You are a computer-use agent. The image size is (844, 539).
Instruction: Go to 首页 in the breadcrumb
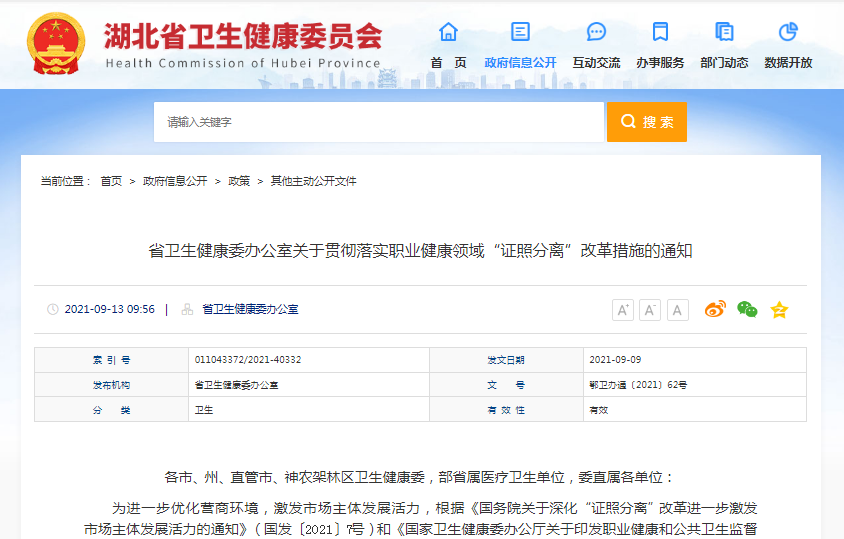[x=111, y=181]
